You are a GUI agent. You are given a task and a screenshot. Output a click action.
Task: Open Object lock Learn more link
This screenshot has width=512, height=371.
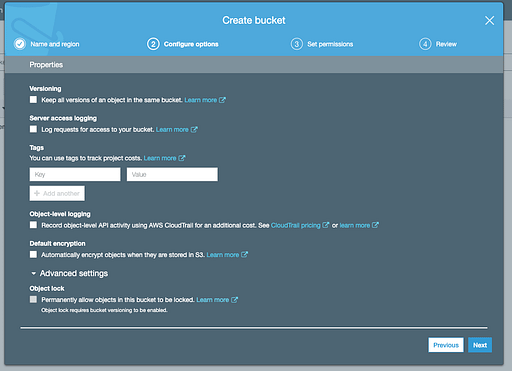(213, 300)
